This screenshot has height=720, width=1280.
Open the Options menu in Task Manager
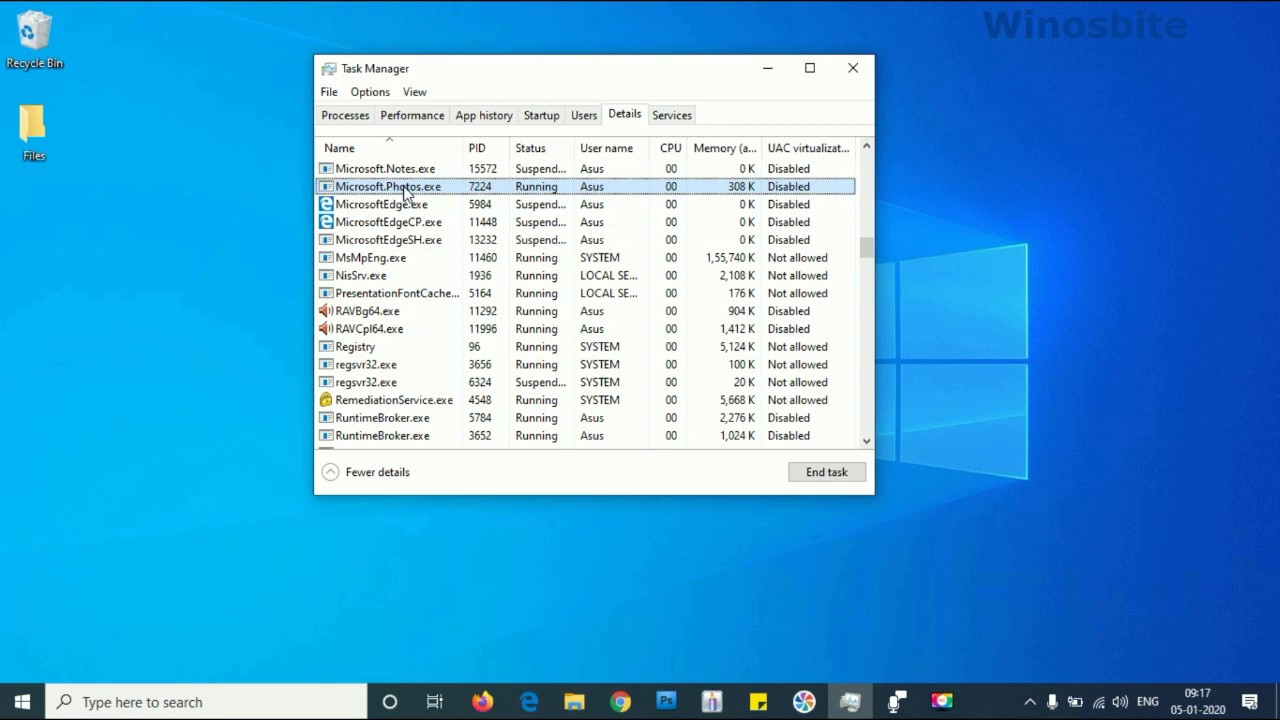[x=370, y=92]
